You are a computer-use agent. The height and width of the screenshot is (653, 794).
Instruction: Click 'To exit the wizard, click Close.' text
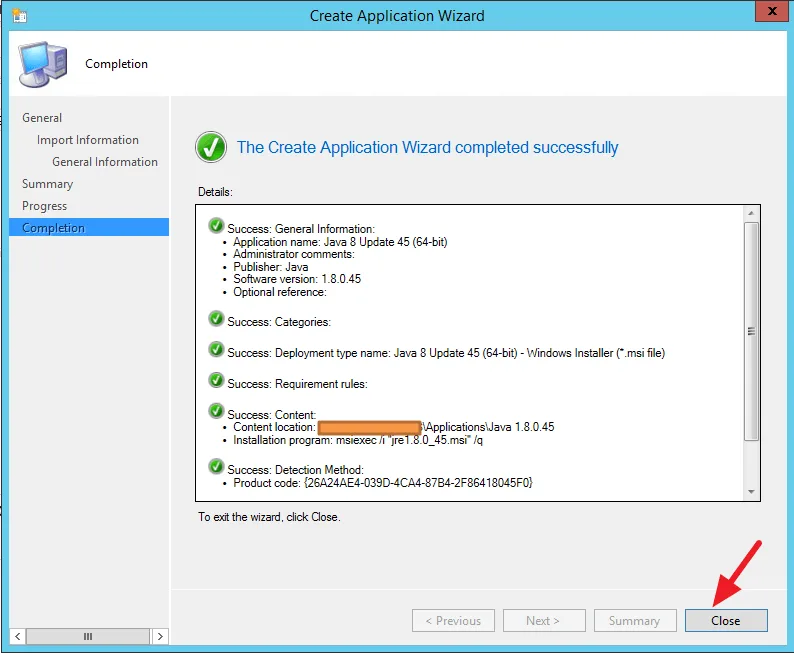[269, 517]
